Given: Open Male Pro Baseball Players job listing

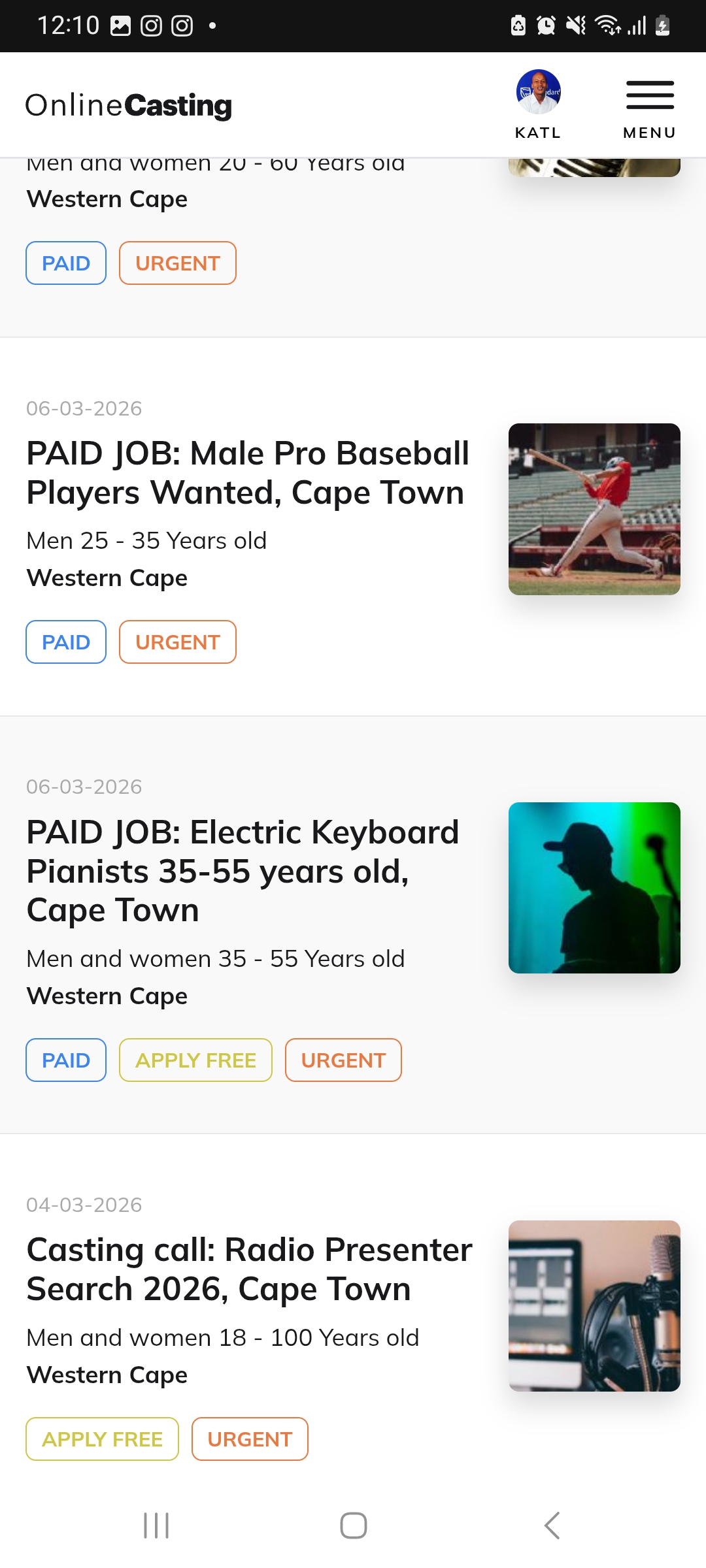Looking at the screenshot, I should [248, 472].
